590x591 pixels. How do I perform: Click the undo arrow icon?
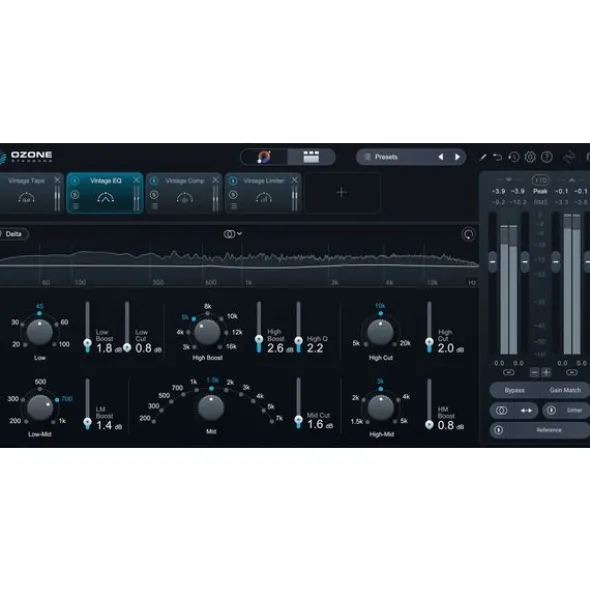[498, 157]
